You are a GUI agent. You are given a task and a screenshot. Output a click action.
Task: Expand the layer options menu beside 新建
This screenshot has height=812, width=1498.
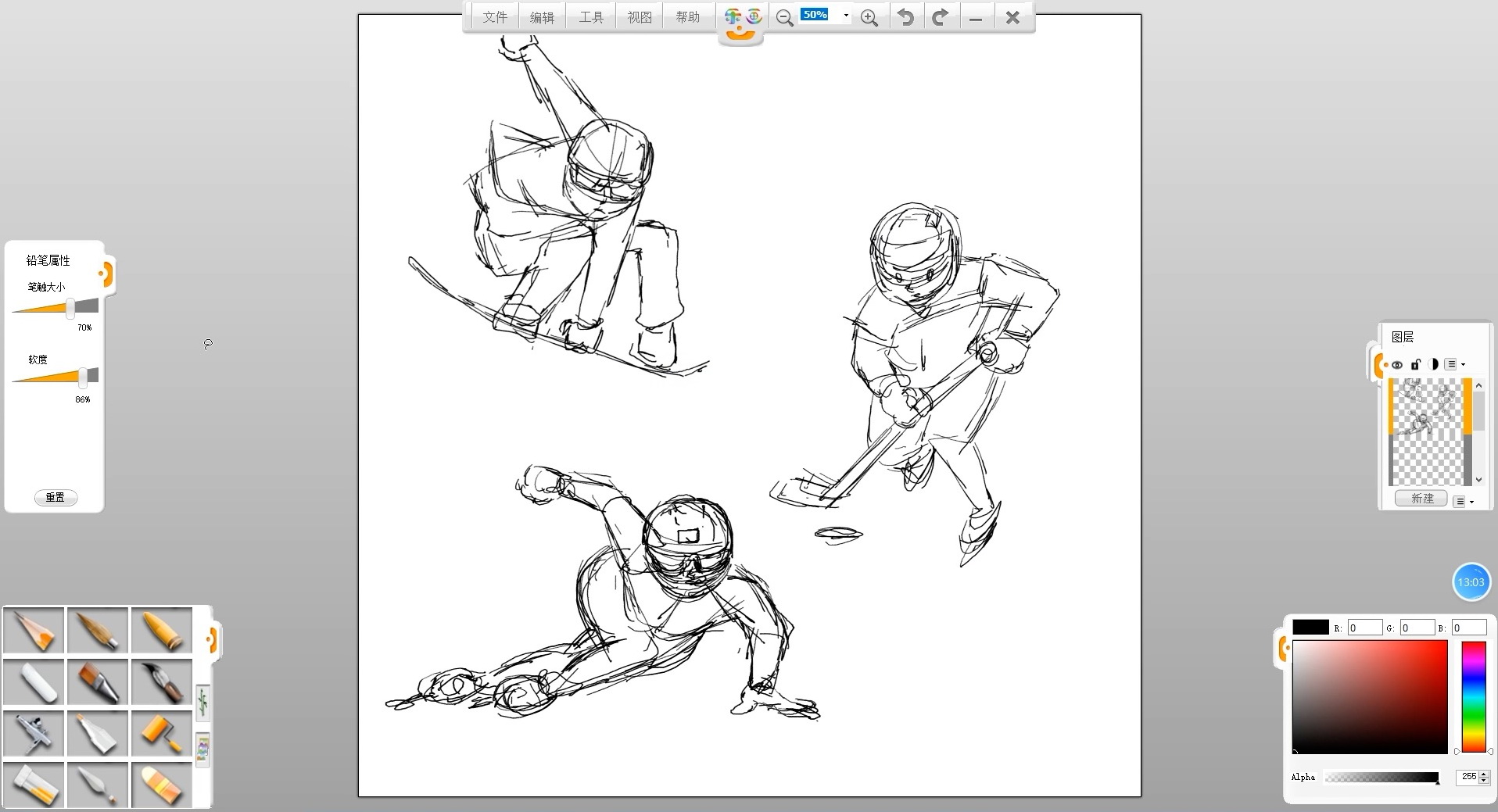[1463, 501]
